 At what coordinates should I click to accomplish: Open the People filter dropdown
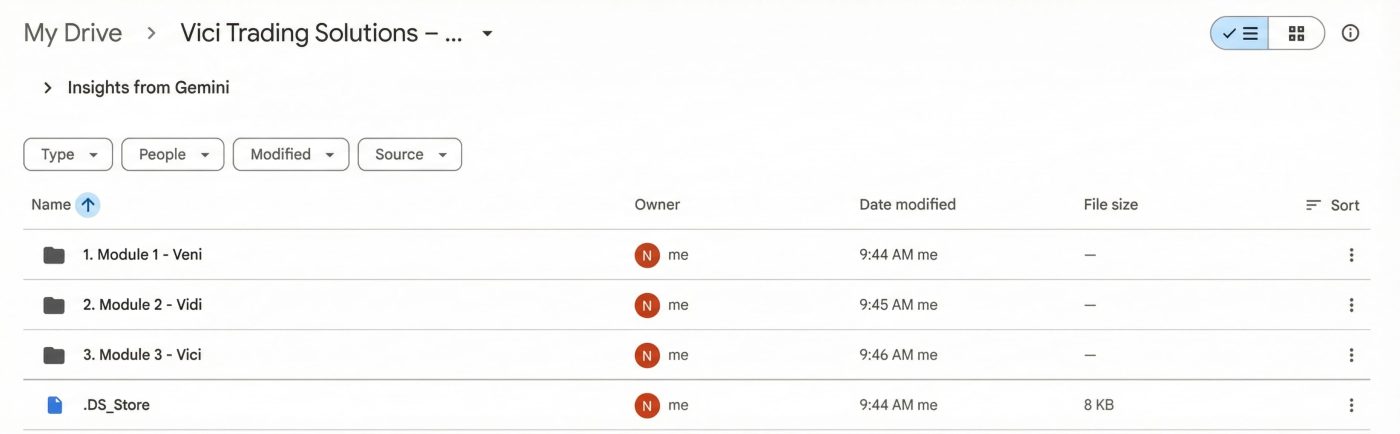pyautogui.click(x=172, y=155)
